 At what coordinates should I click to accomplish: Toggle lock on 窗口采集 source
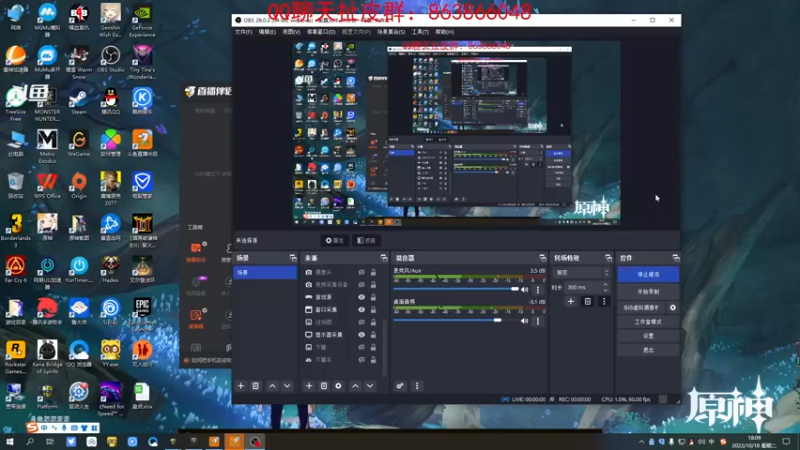click(373, 310)
